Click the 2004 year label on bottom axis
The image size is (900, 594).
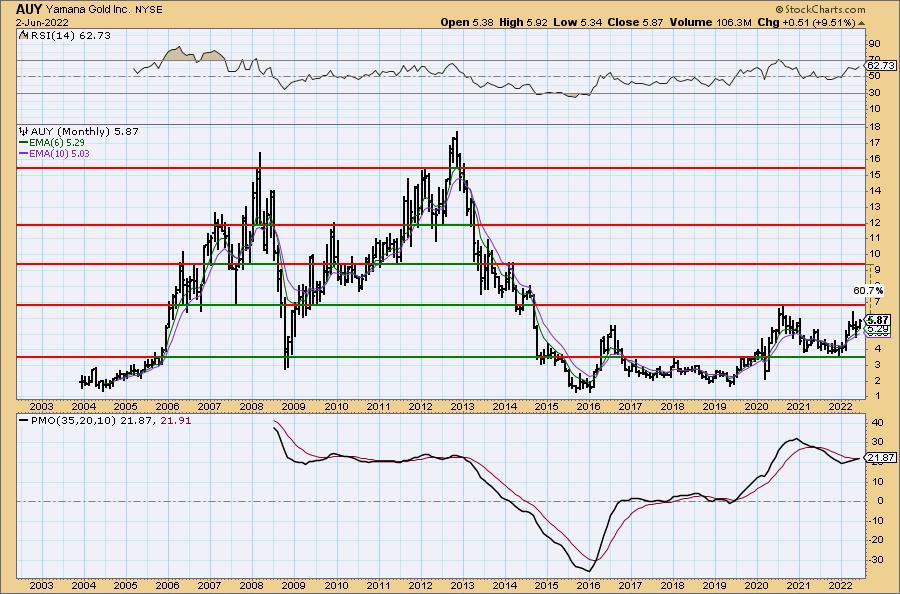click(83, 585)
